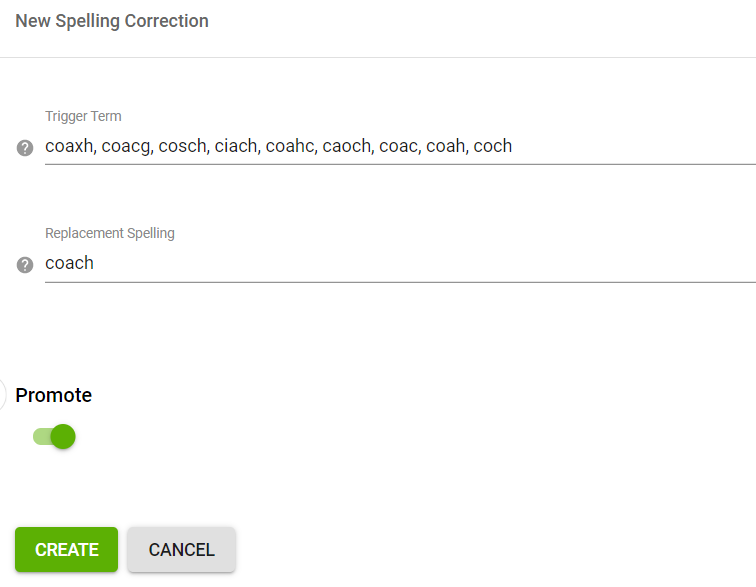Image resolution: width=756 pixels, height=587 pixels.
Task: Click the 'cosch' entry in trigger terms
Action: (x=182, y=146)
